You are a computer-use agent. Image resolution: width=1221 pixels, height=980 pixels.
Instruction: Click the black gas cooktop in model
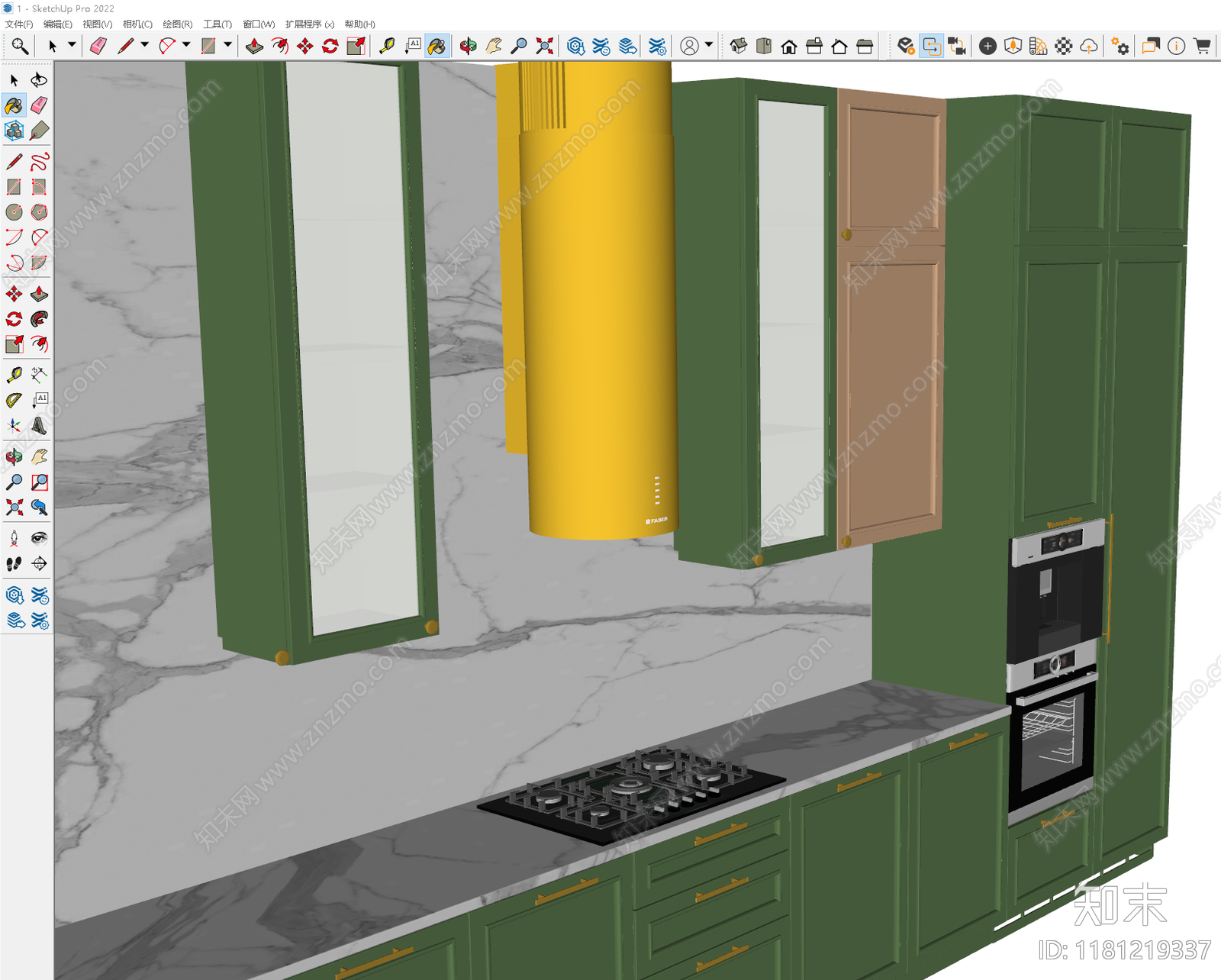631,794
